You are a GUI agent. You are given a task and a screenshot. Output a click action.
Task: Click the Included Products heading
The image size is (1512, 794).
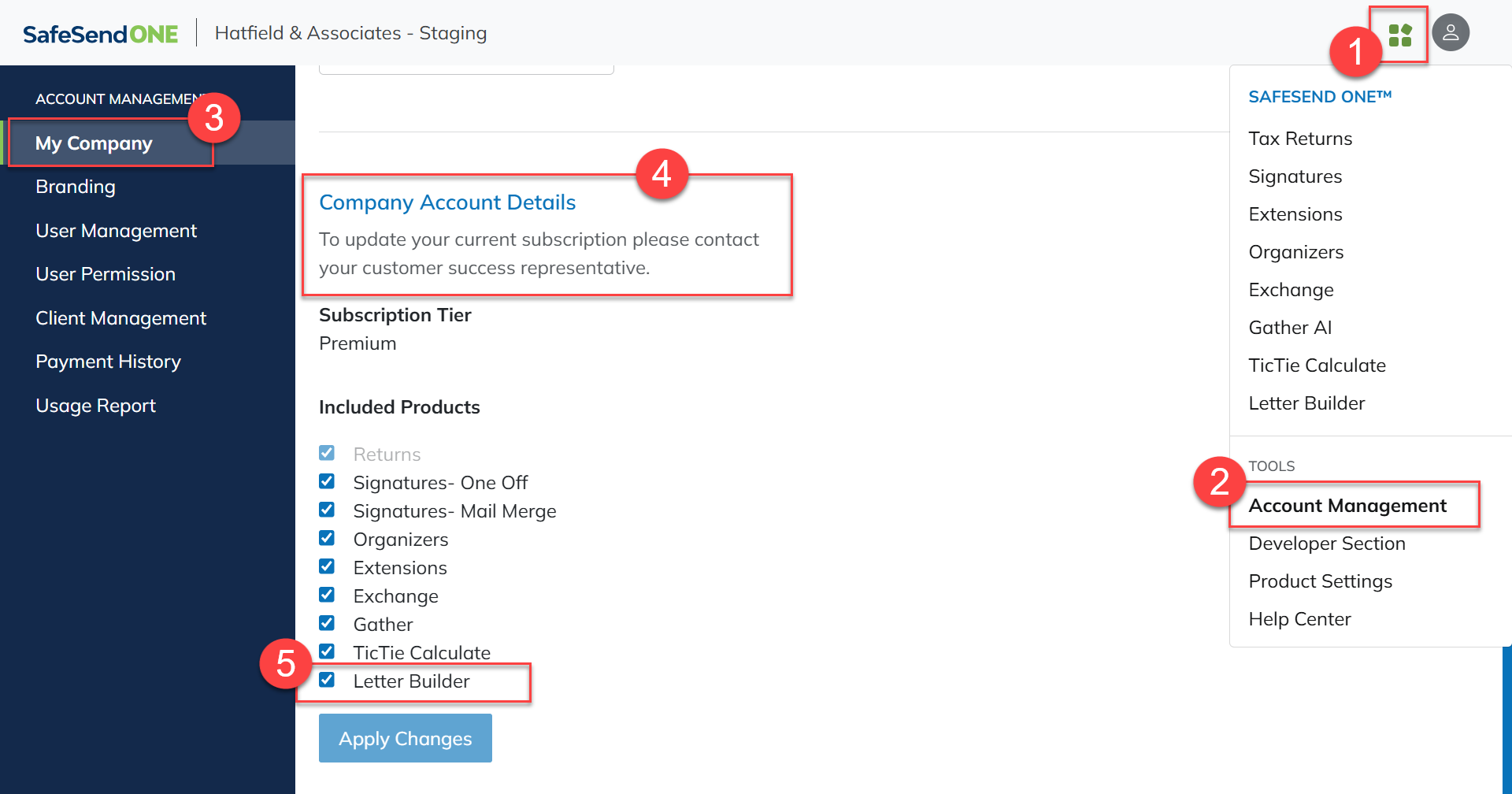(x=399, y=407)
